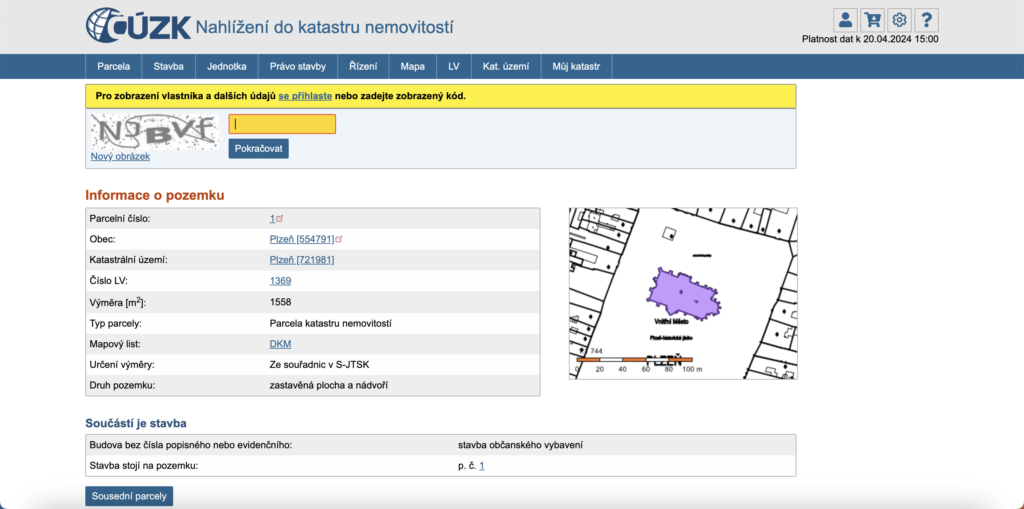This screenshot has width=1024, height=509.
Task: Follow the 'se přihlaste' login link
Action: point(305,96)
